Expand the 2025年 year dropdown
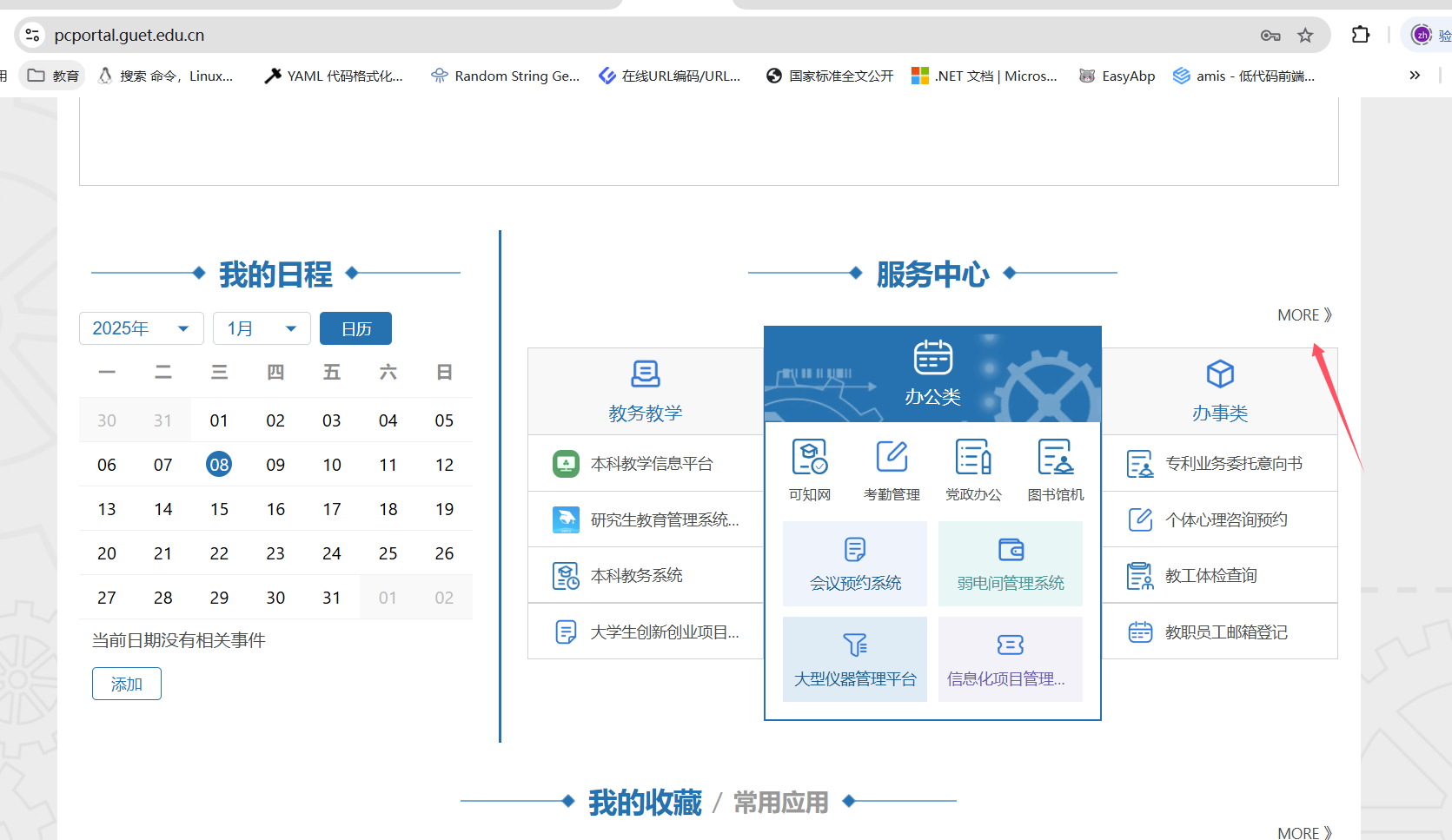 point(141,328)
